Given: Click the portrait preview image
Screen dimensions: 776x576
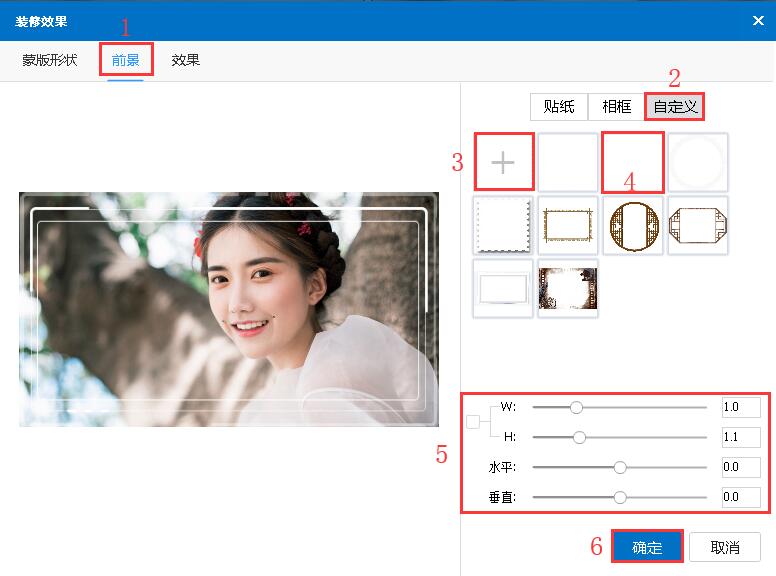Looking at the screenshot, I should (229, 309).
